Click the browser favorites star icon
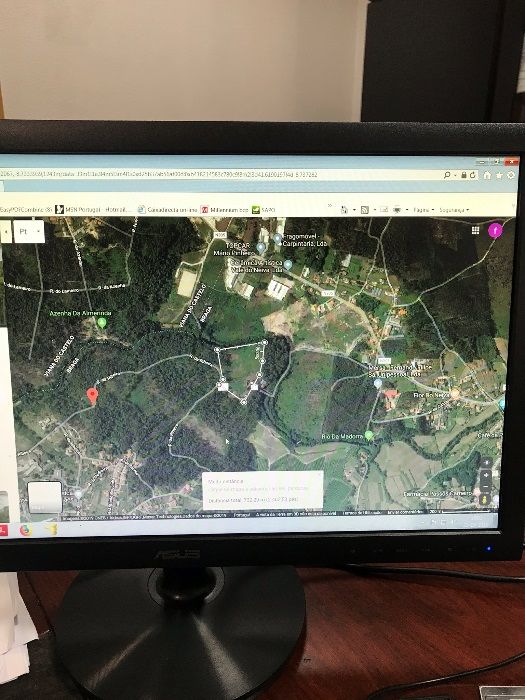The width and height of the screenshot is (525, 700). click(500, 175)
